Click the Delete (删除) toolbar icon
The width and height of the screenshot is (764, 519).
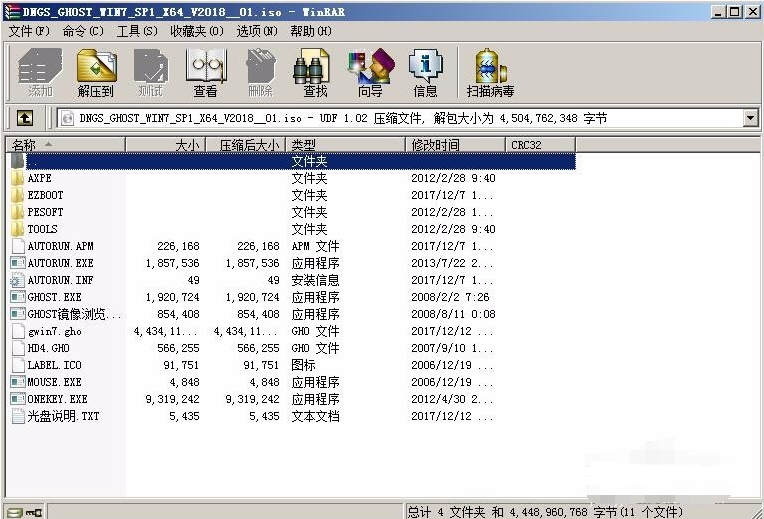click(x=260, y=72)
